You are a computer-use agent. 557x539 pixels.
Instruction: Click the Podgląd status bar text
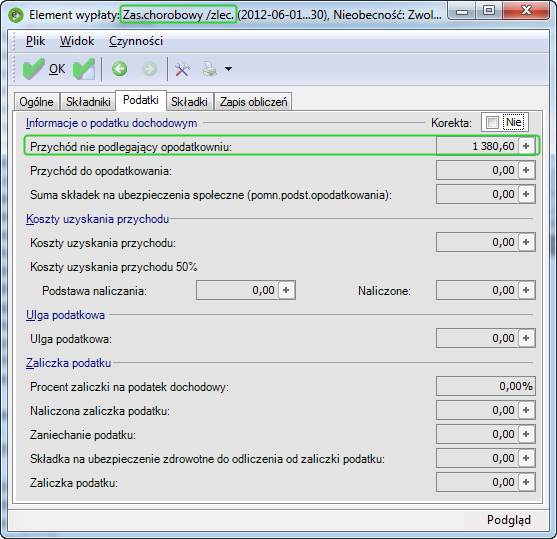[x=509, y=520]
